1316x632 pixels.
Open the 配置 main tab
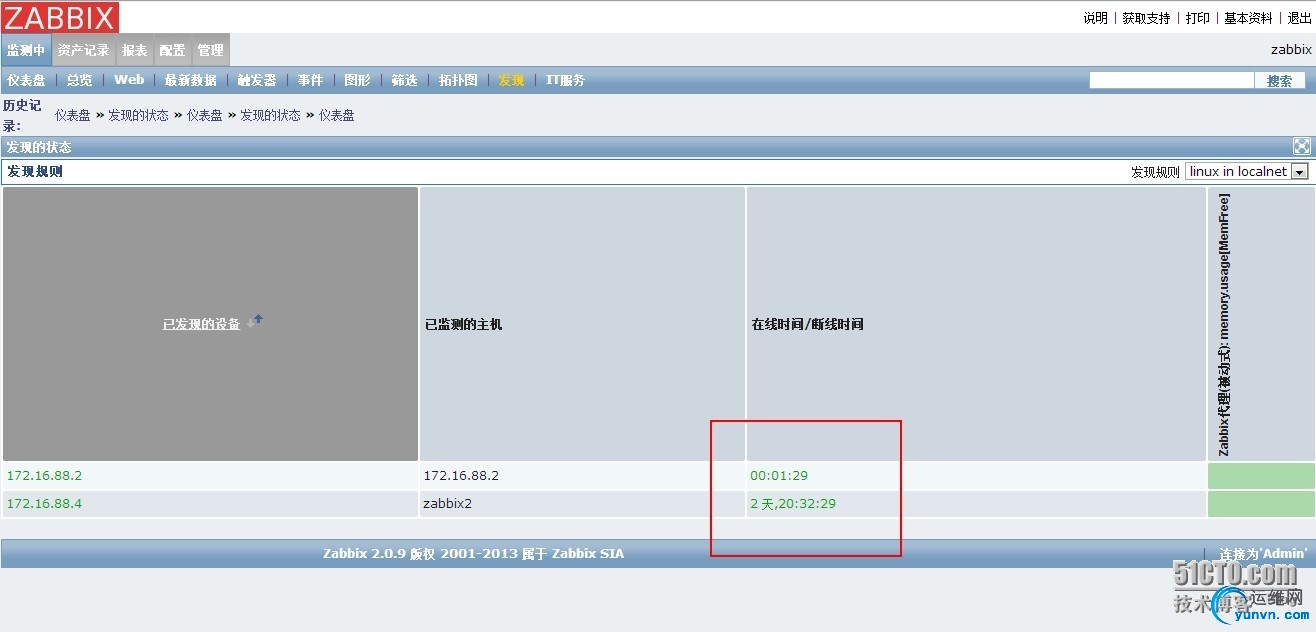coord(172,50)
